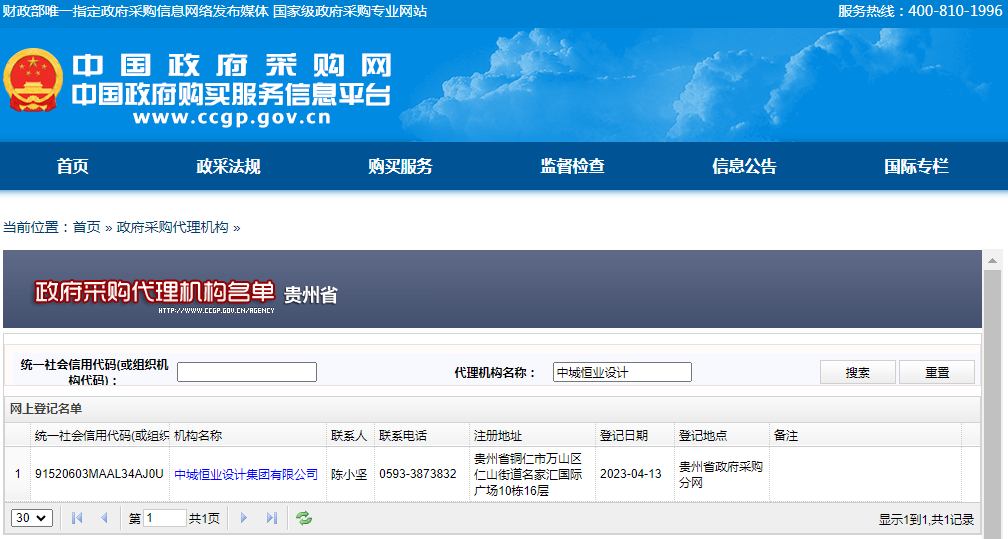Select registration date 2023-04-13 cell

[x=634, y=474]
